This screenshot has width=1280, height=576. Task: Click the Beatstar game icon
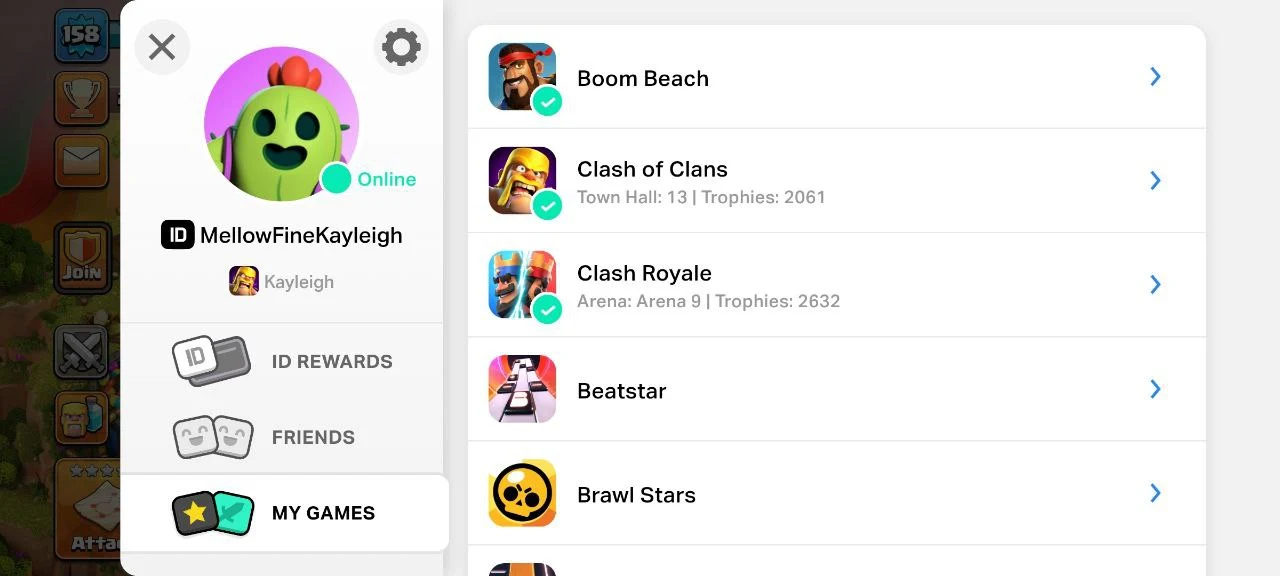click(522, 389)
